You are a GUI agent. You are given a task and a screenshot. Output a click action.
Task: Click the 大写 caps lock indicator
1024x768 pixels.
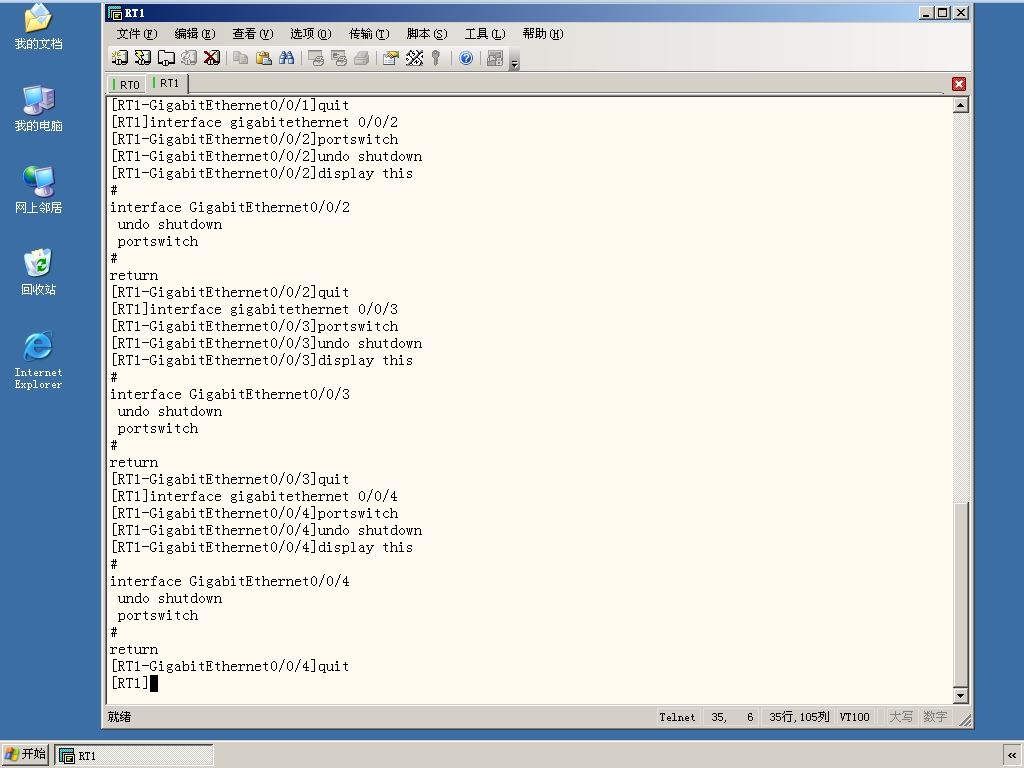901,717
